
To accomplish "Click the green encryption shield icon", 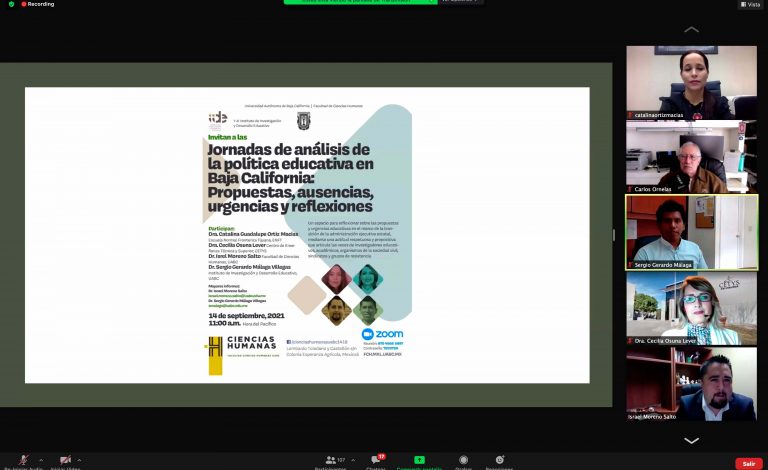I will click(11, 4).
